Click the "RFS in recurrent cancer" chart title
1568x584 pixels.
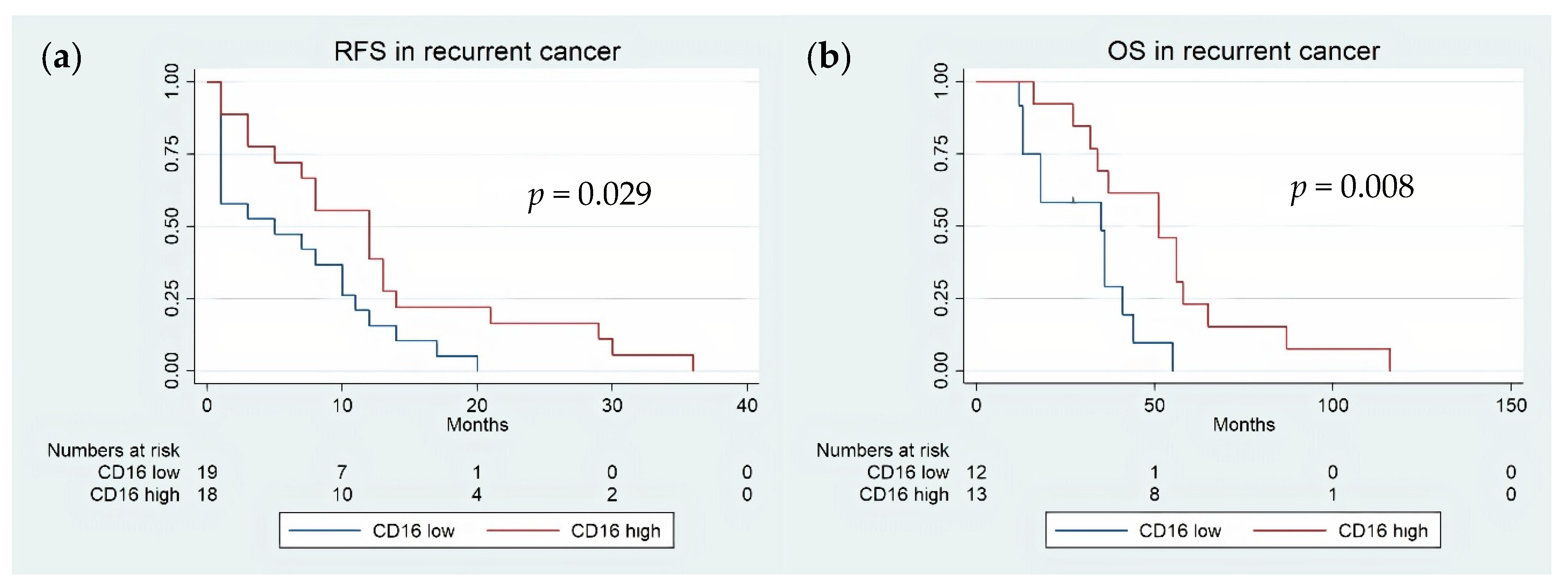(x=477, y=52)
